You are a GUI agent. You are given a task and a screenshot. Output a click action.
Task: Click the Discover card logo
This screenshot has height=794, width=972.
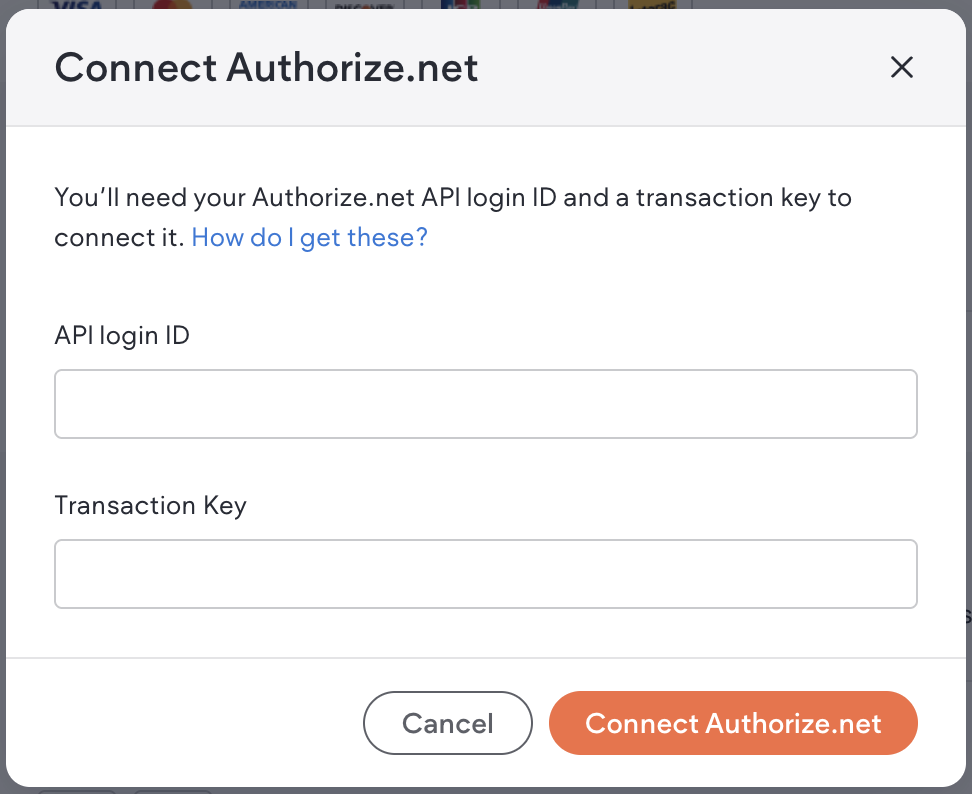tap(362, 5)
